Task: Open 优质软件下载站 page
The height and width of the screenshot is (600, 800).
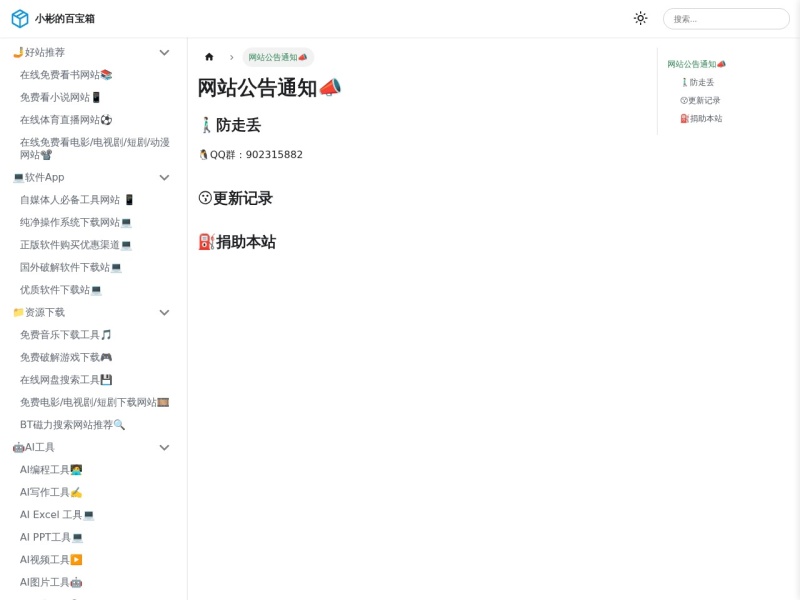Action: tap(60, 290)
